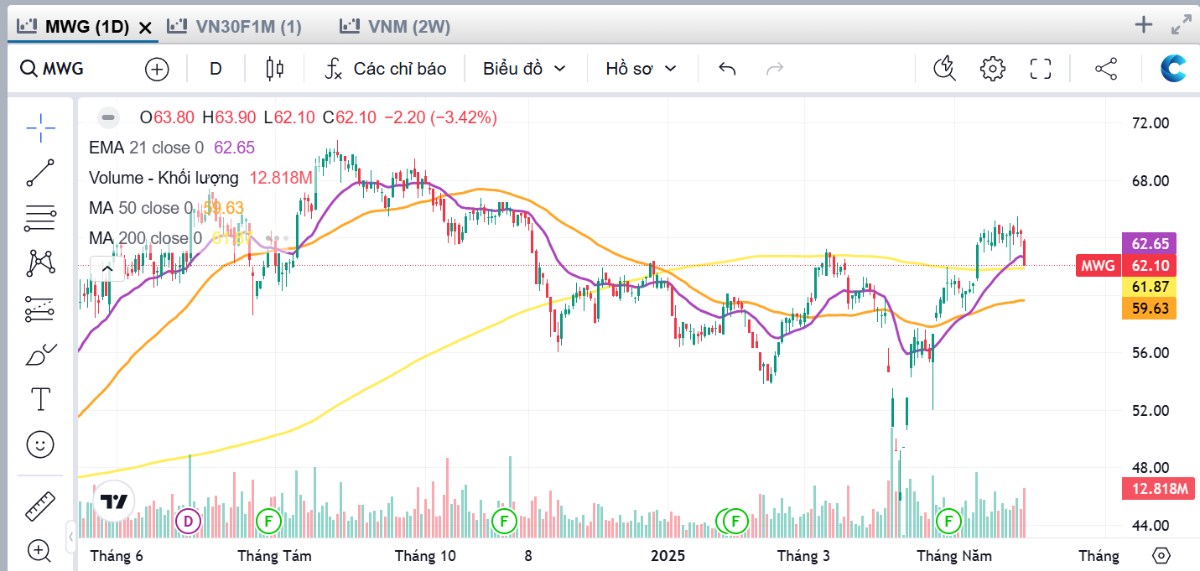Click the blue C logo button

point(1173,68)
